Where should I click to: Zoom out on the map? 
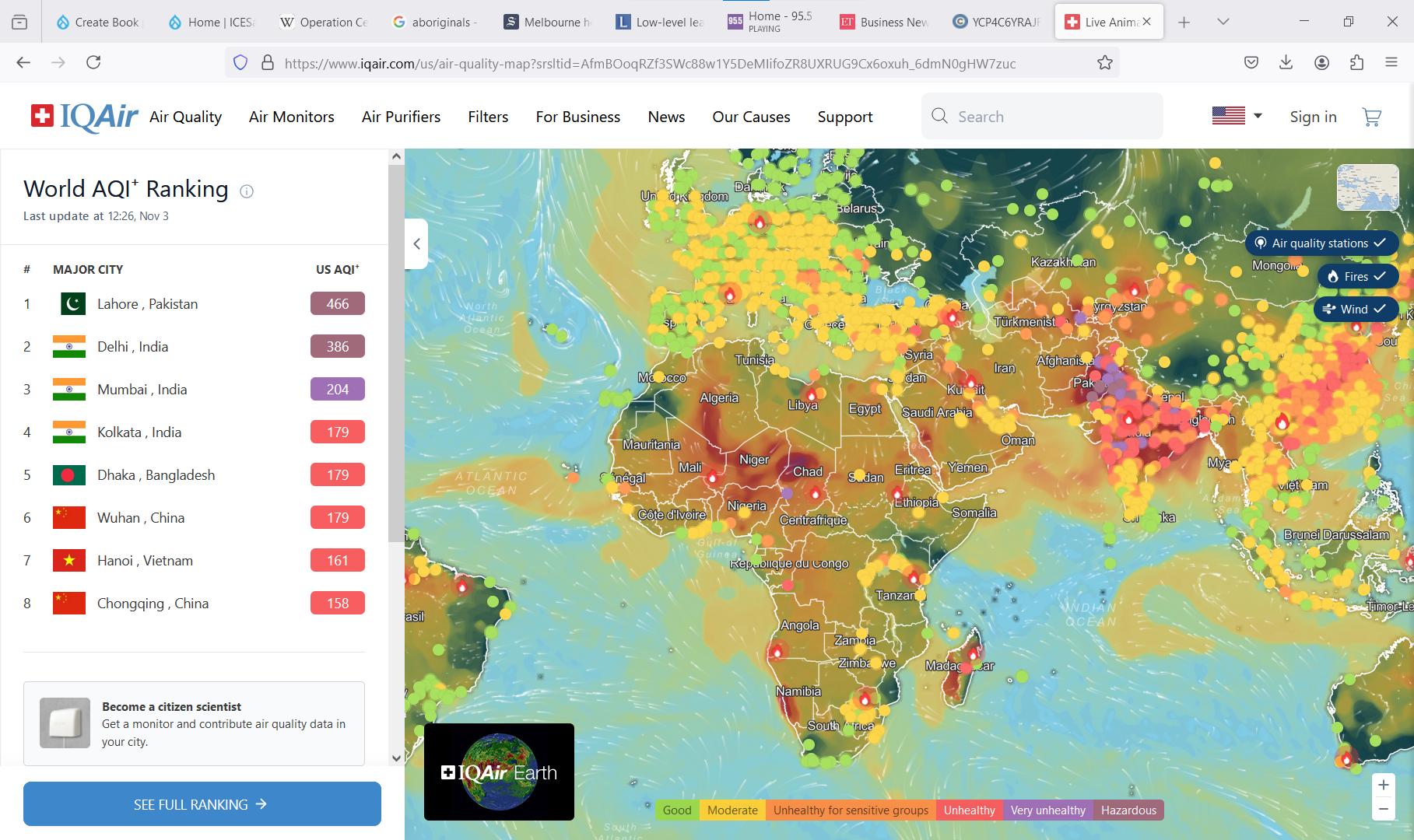[x=1383, y=809]
